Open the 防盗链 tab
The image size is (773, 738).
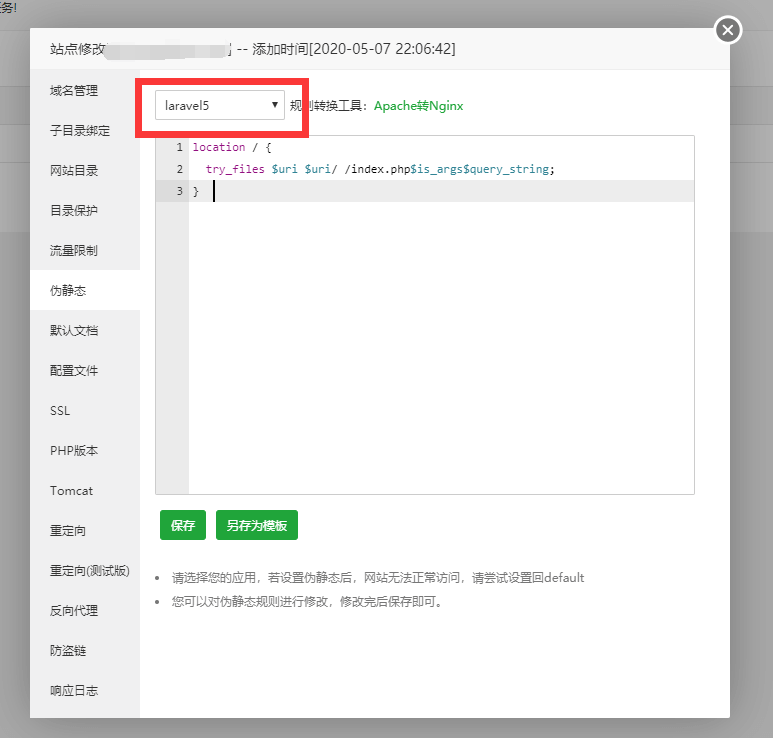click(x=68, y=651)
